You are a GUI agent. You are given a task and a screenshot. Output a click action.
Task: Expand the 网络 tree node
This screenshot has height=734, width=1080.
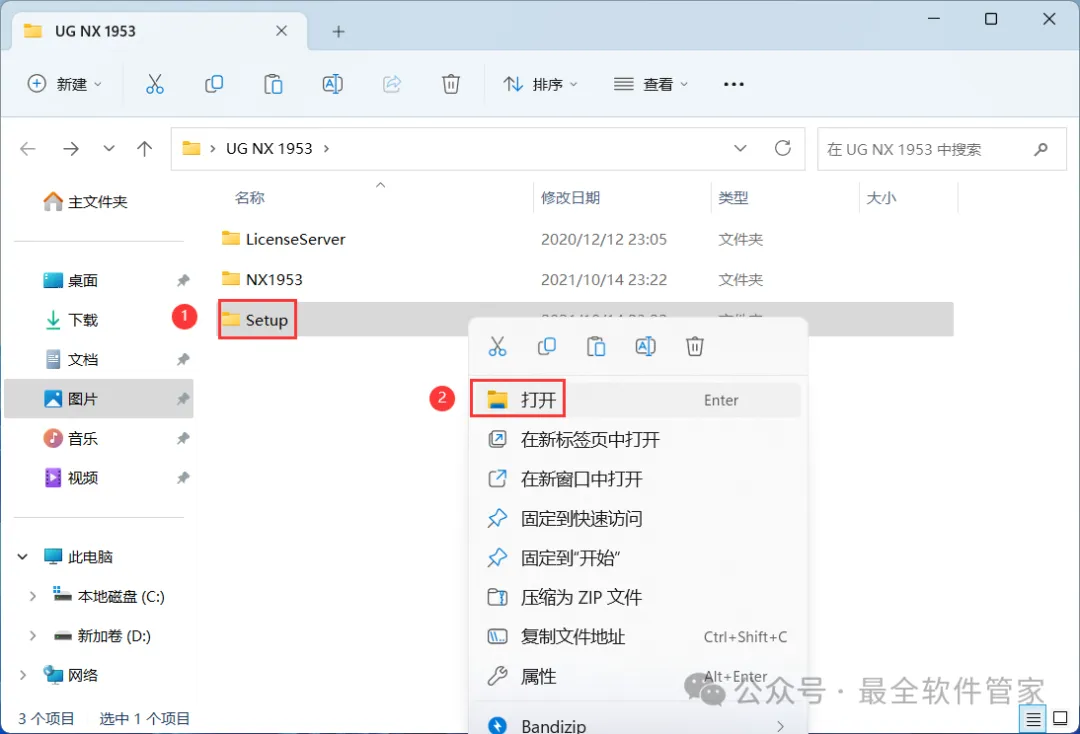click(x=23, y=675)
